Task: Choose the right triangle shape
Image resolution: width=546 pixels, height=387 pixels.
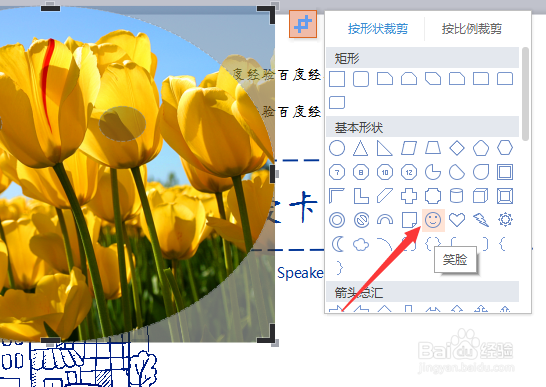Action: tap(385, 148)
